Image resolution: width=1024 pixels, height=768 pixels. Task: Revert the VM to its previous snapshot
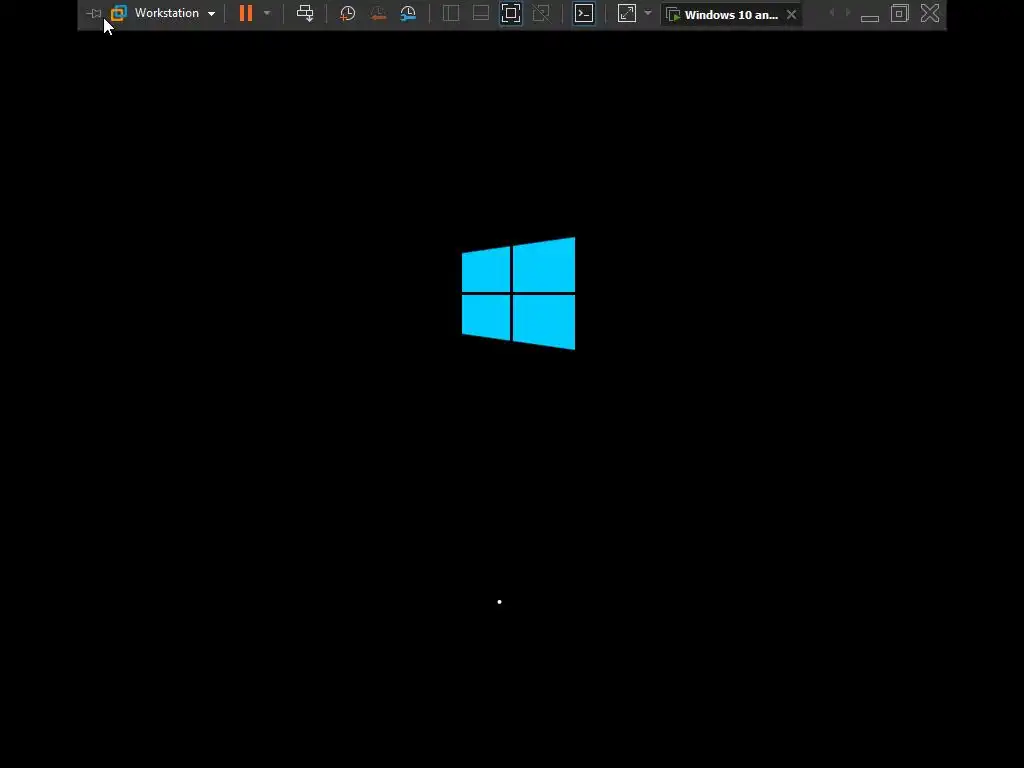pyautogui.click(x=378, y=13)
